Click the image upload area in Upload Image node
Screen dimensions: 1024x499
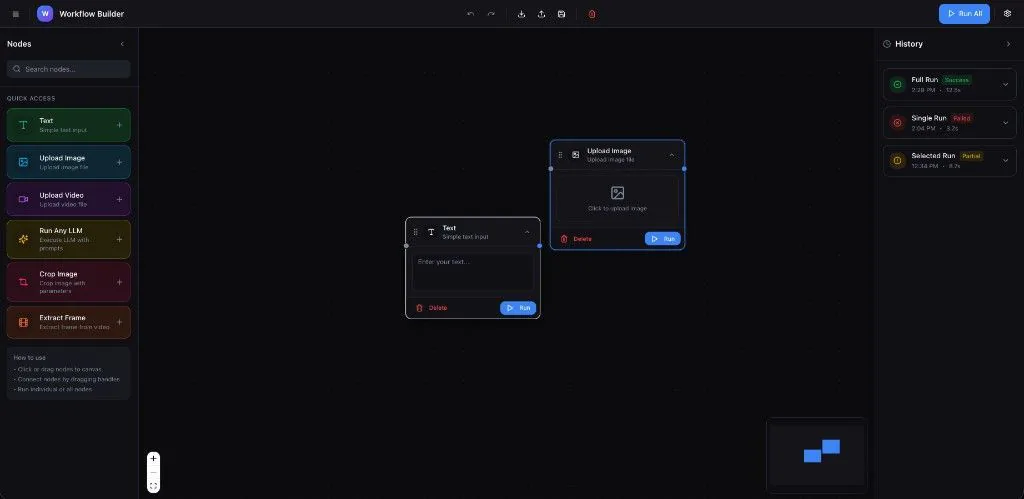pyautogui.click(x=617, y=199)
